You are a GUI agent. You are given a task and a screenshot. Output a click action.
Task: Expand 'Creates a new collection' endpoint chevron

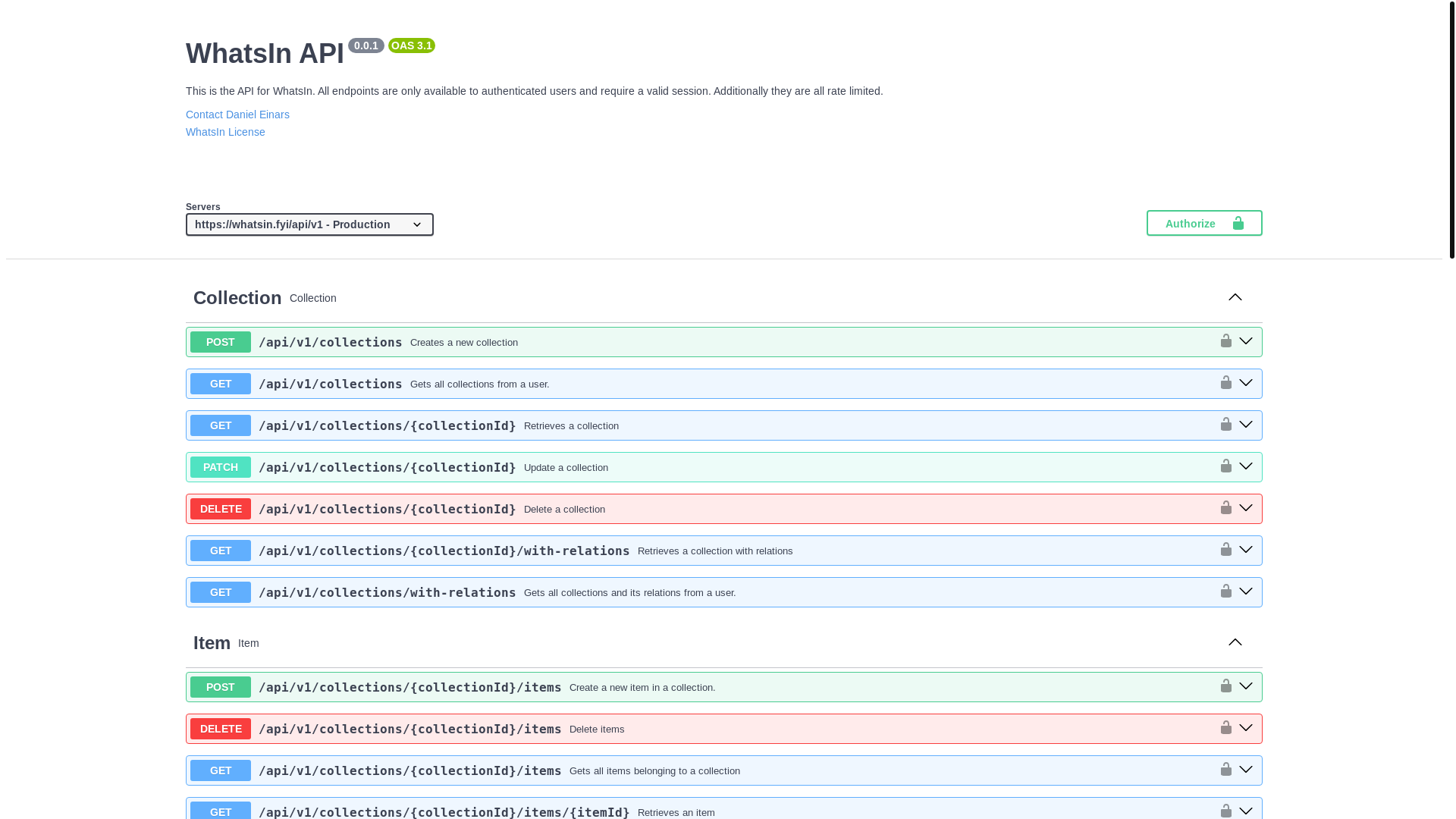pyautogui.click(x=1246, y=341)
